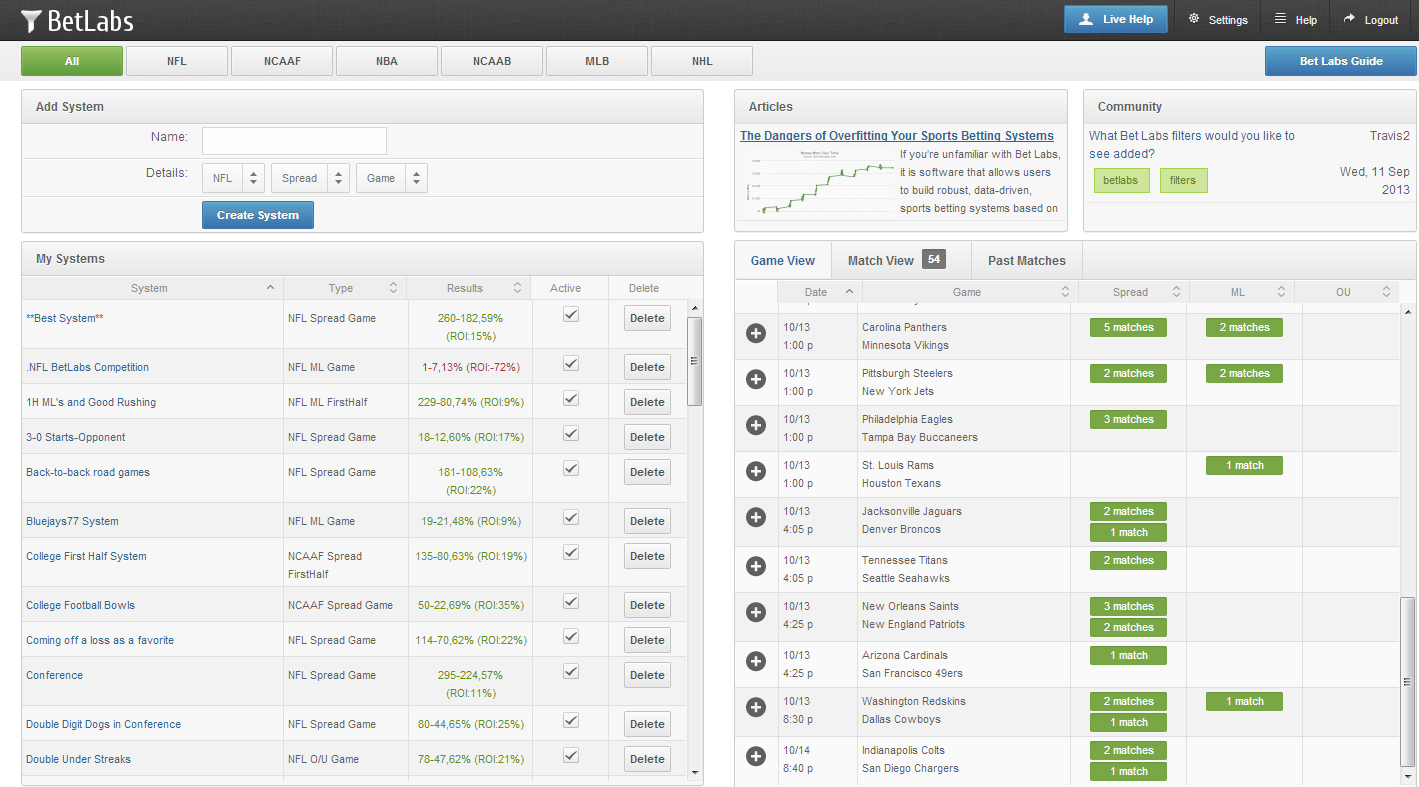Toggle Active for College Football Bowls

coord(570,601)
